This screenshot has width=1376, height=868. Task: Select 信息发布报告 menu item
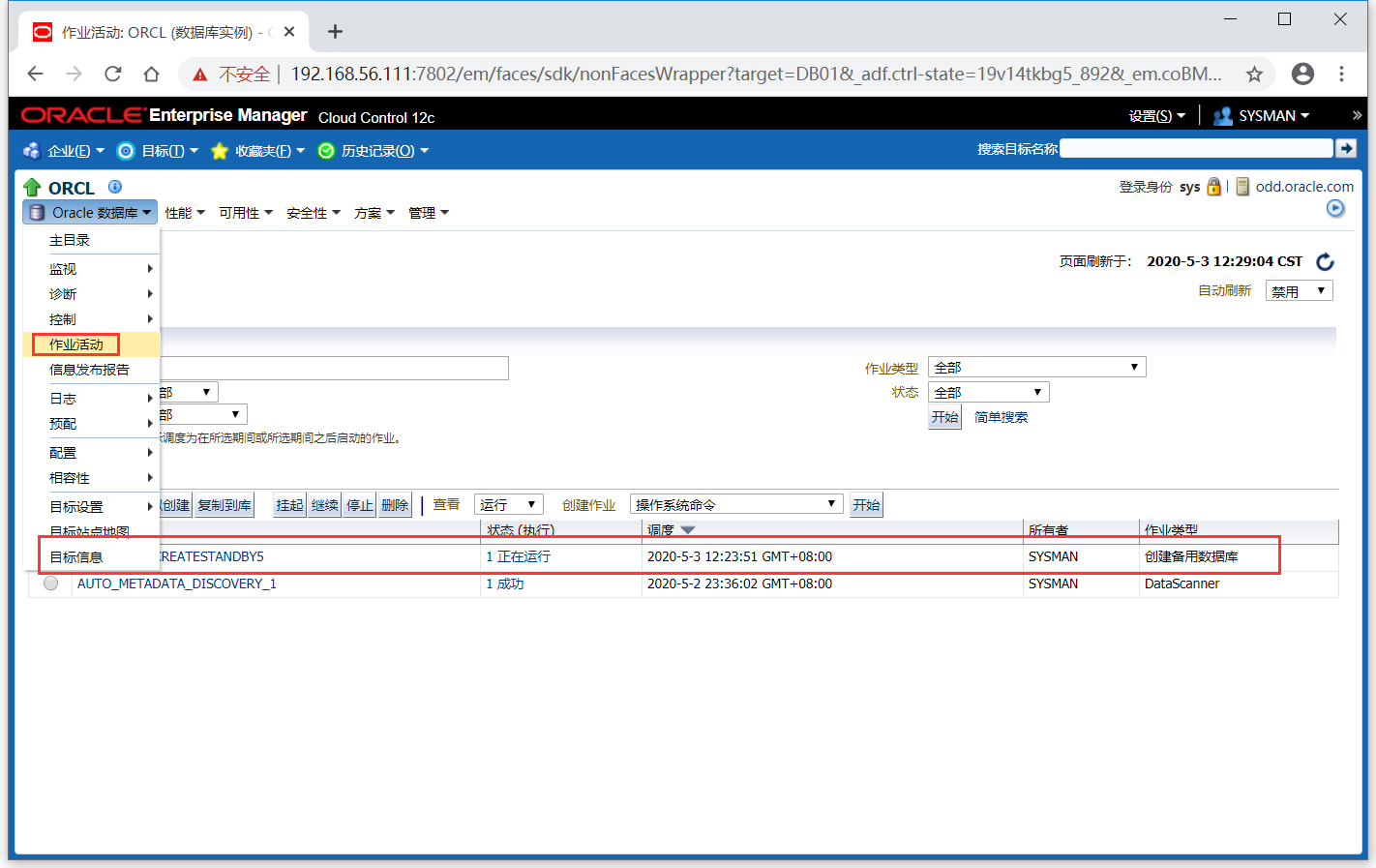pos(91,370)
